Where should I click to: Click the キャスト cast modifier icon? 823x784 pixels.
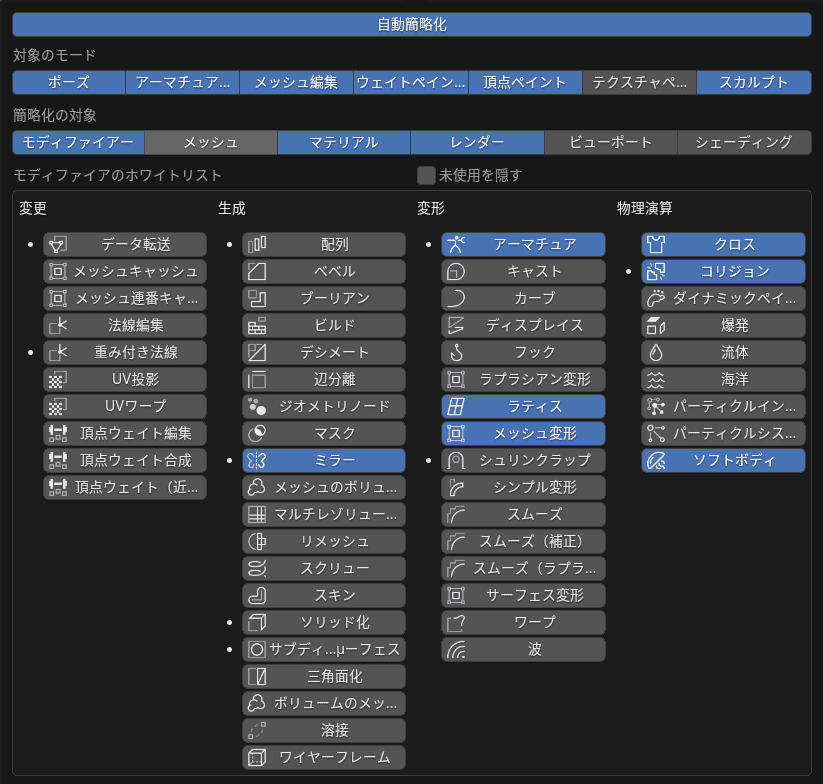[x=456, y=271]
